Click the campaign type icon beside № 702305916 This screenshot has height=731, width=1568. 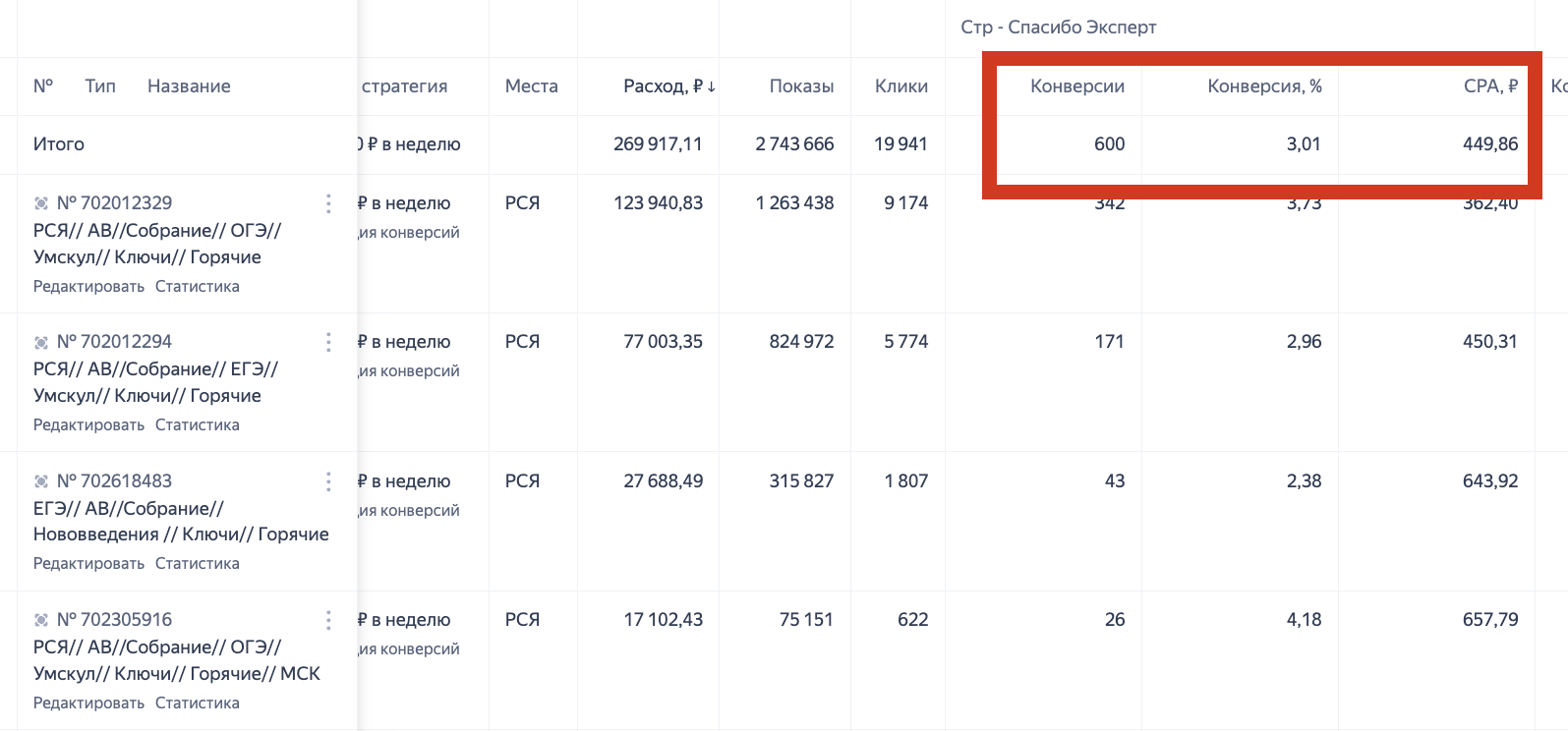[x=41, y=620]
